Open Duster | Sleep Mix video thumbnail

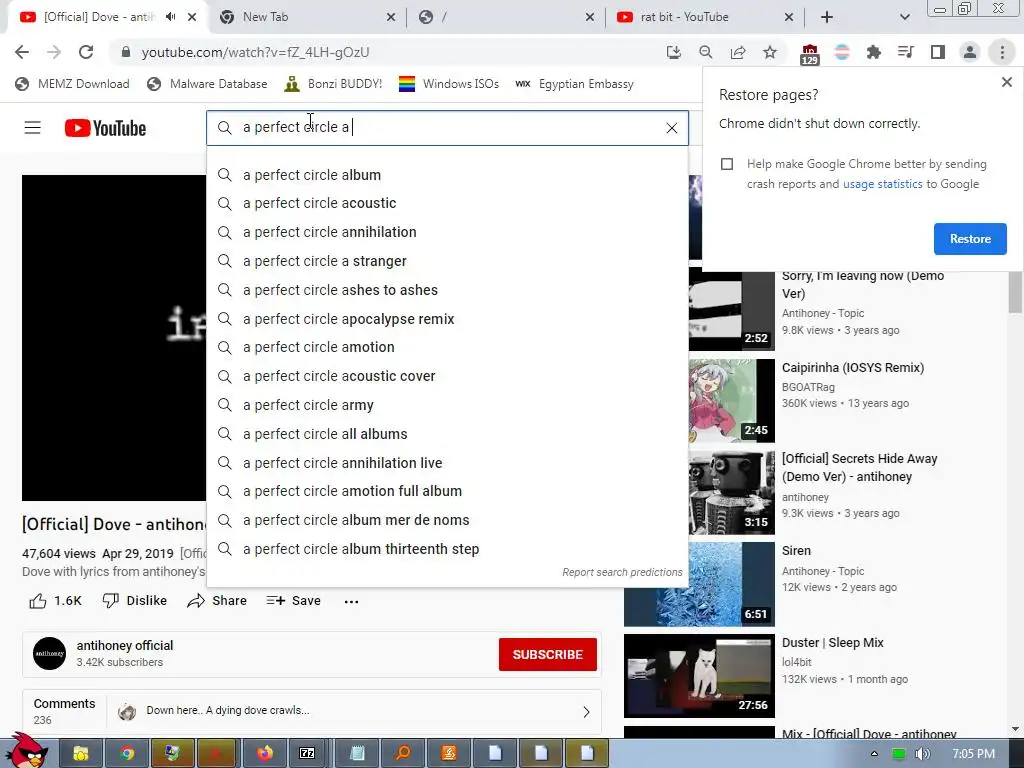pyautogui.click(x=699, y=676)
